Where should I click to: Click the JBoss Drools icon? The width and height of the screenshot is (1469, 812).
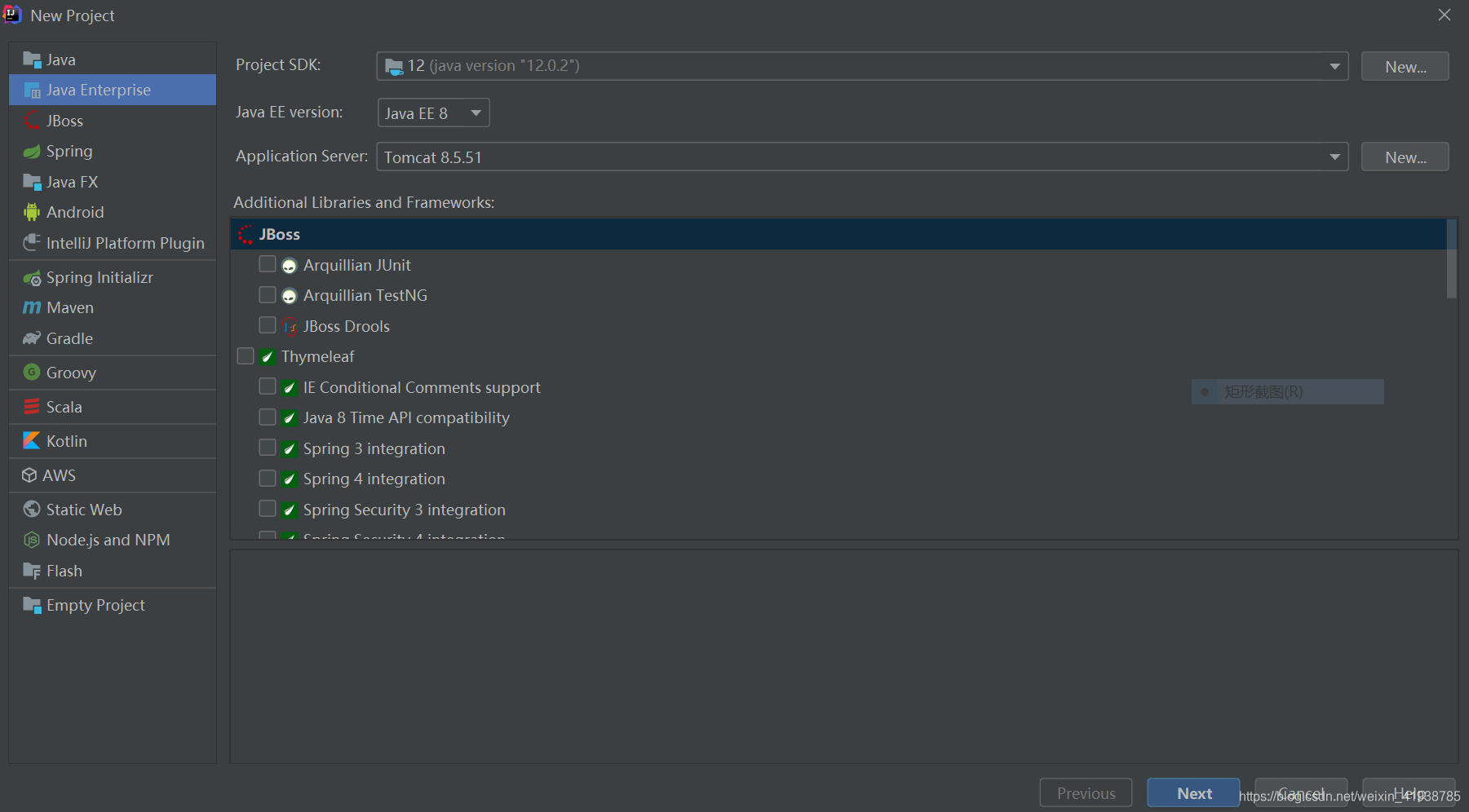pos(290,327)
